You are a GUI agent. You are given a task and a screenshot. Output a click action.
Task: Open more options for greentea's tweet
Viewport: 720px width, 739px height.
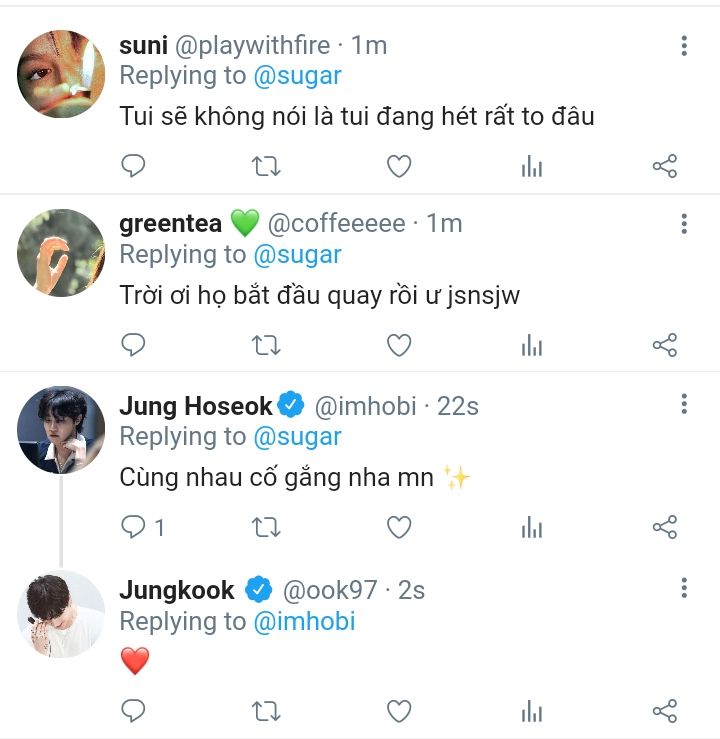[x=684, y=223]
